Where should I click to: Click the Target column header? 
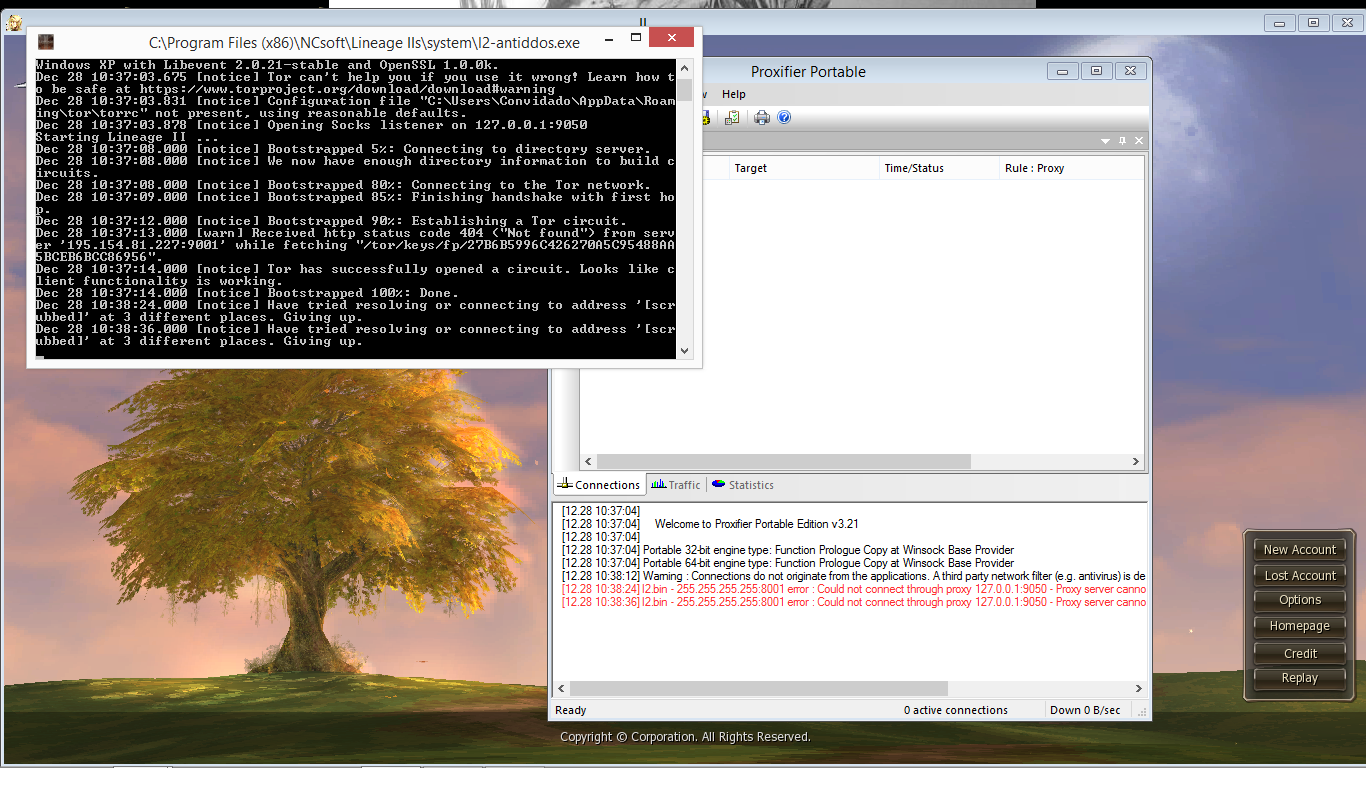pyautogui.click(x=751, y=168)
